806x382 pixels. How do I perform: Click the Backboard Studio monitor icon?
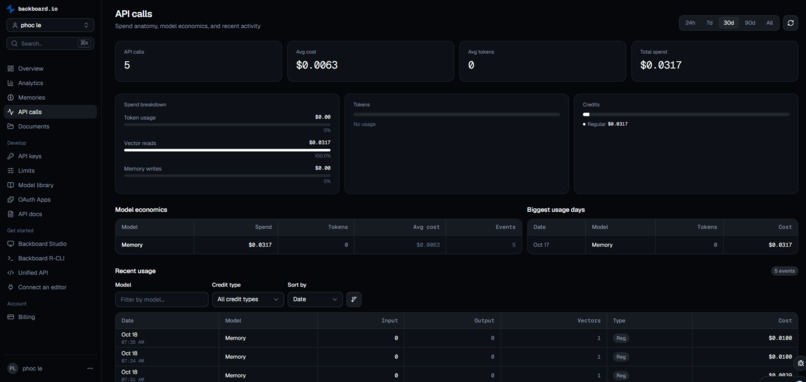pos(11,244)
